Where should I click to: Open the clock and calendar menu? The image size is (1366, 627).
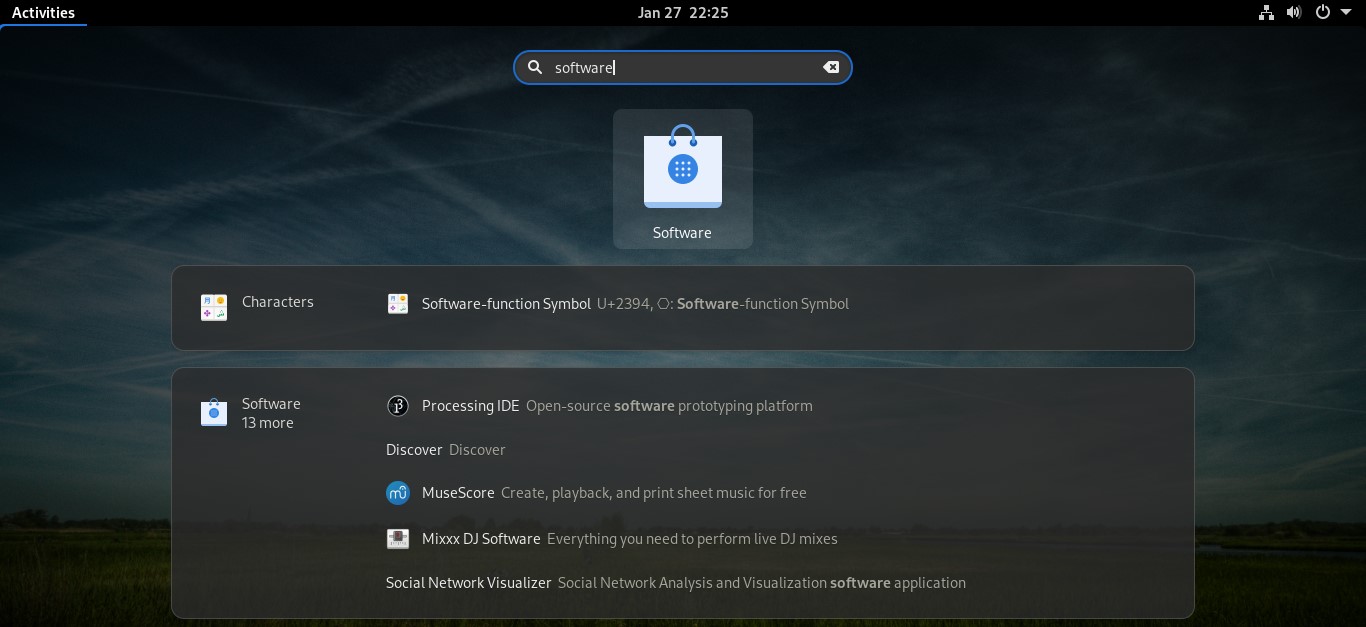(682, 13)
